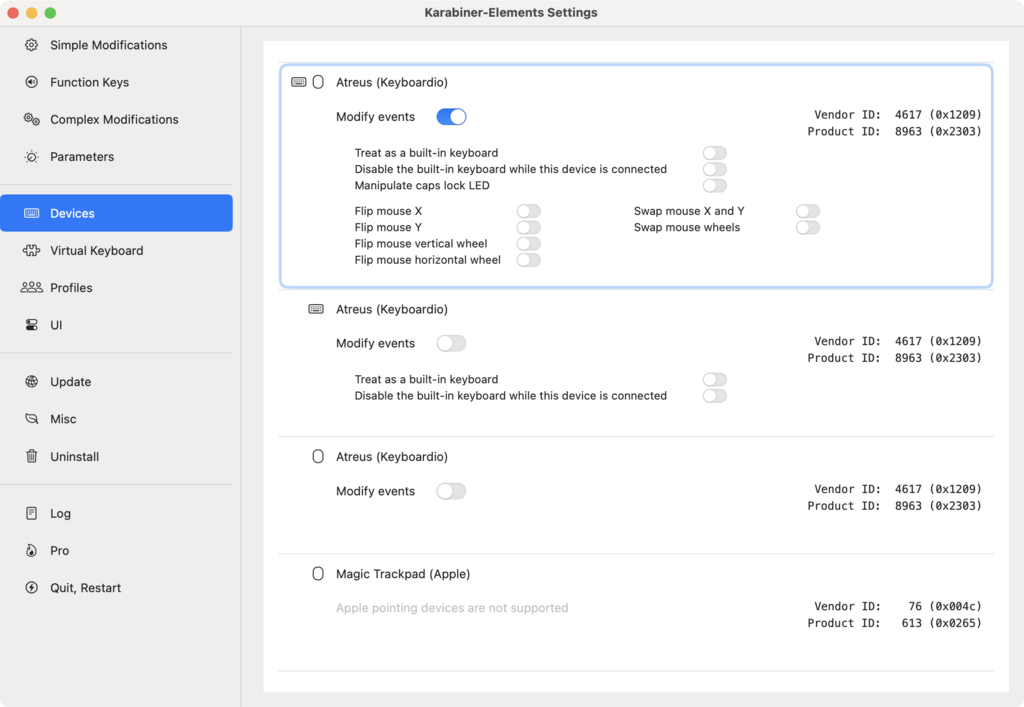The width and height of the screenshot is (1024, 707).
Task: Toggle Swap mouse X and Y
Action: pos(808,211)
